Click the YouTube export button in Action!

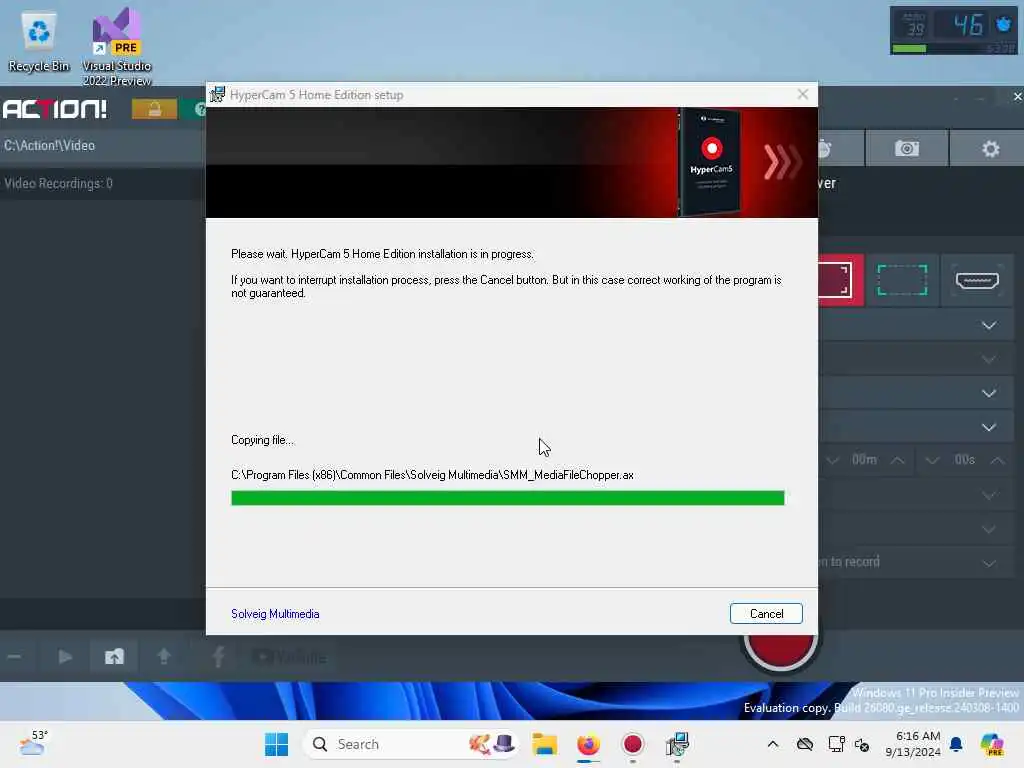tap(289, 657)
